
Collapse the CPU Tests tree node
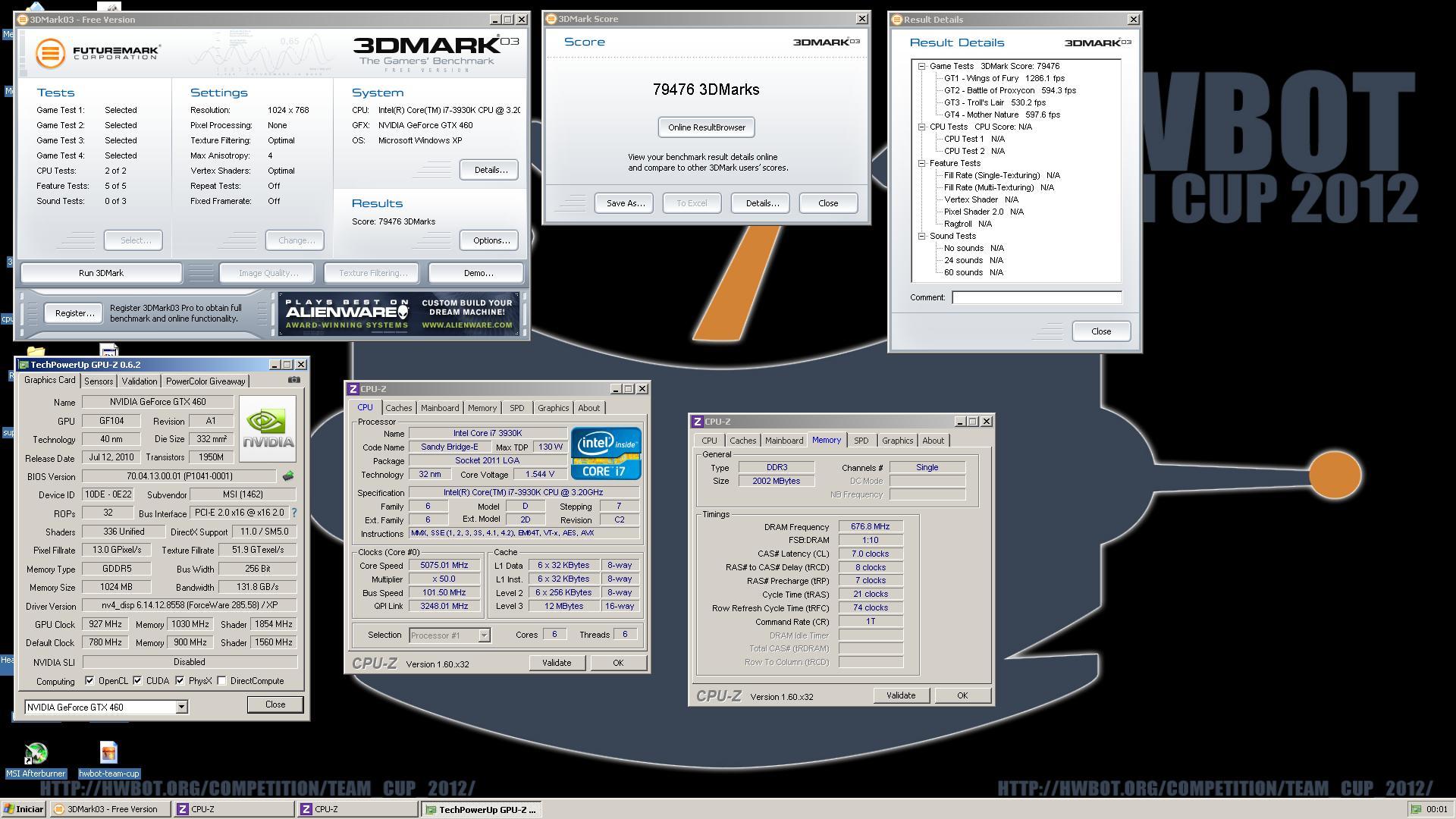(922, 127)
